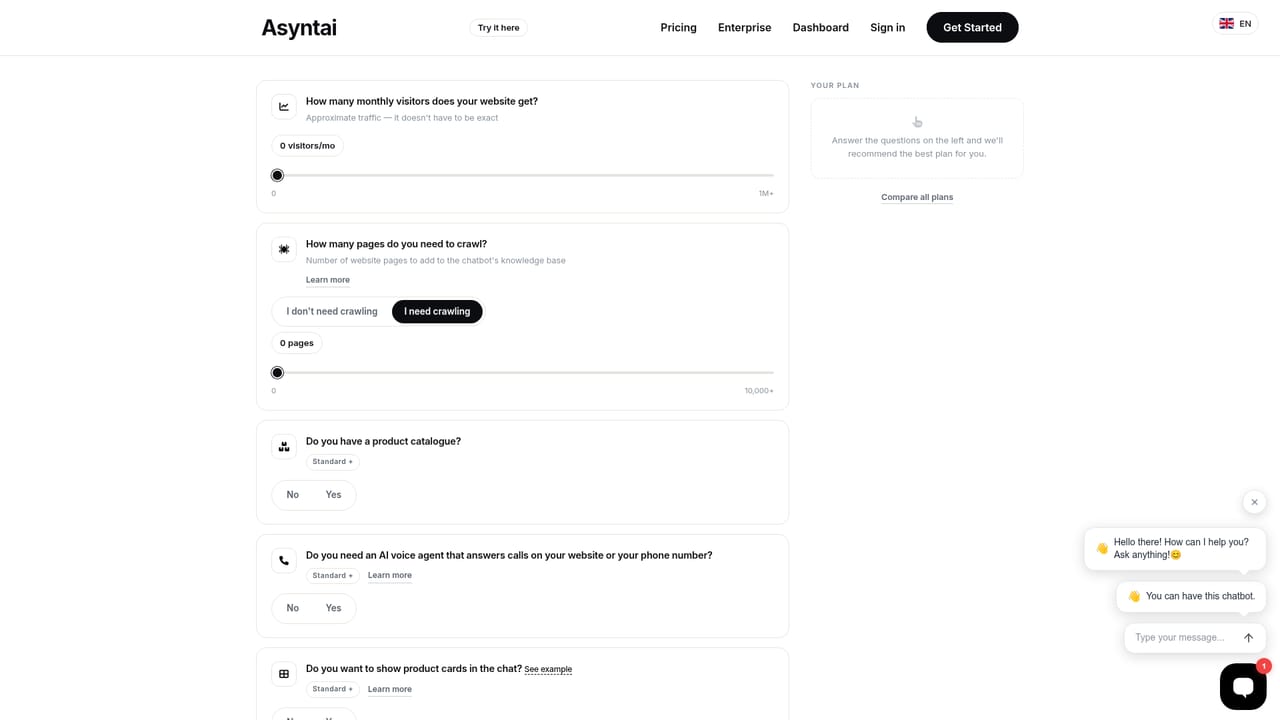Screen dimensions: 1280x720
Task: Click the pages to crawl slider handle
Action: tap(277, 373)
